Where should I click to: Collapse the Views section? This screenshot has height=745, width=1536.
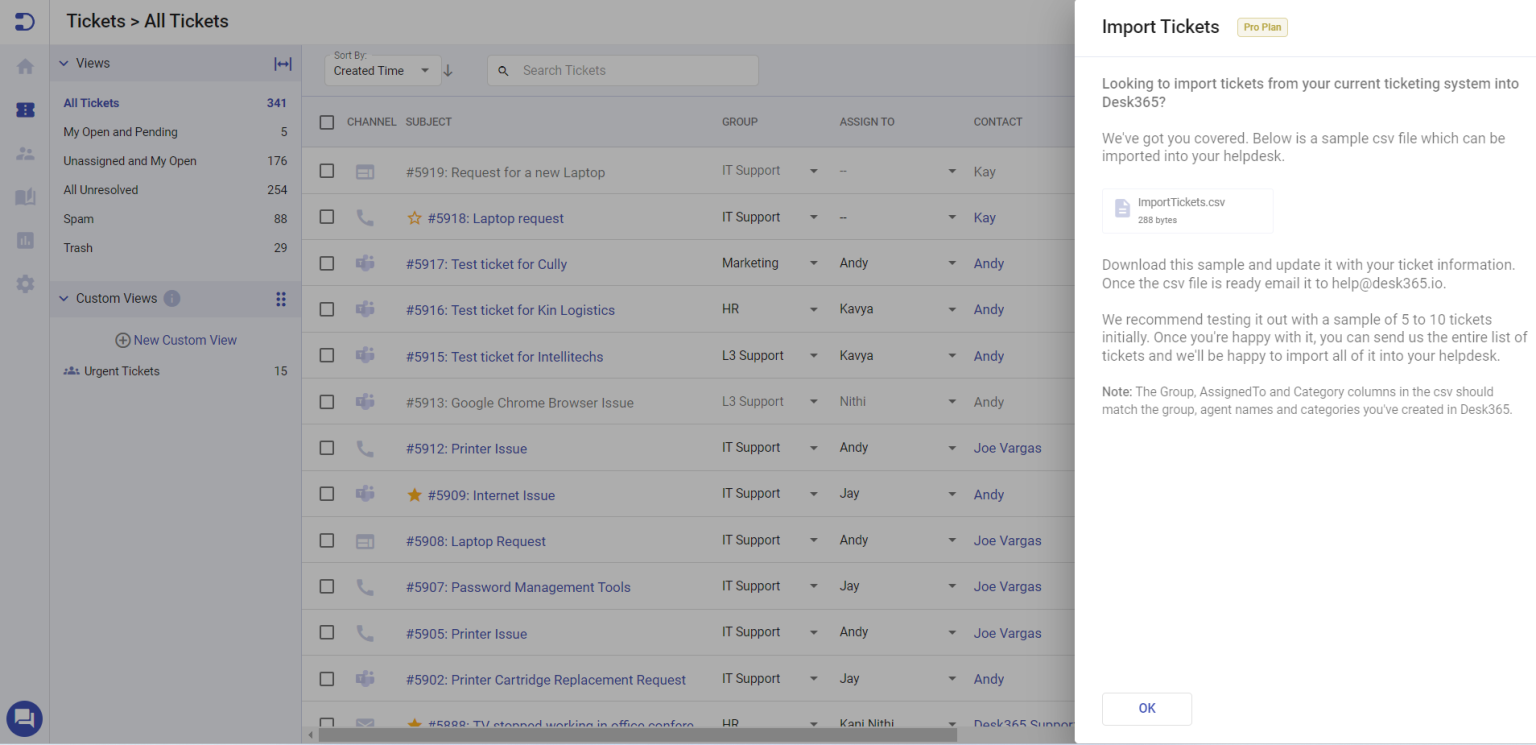point(64,63)
